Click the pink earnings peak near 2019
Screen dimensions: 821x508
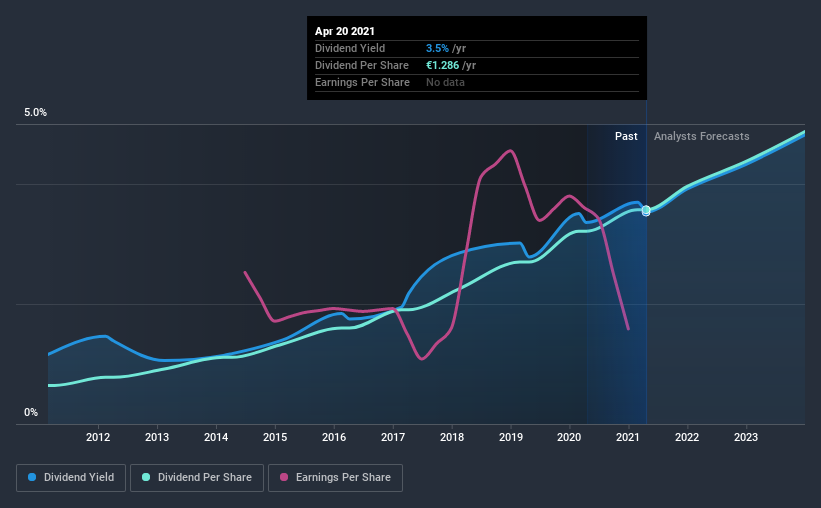click(x=509, y=151)
